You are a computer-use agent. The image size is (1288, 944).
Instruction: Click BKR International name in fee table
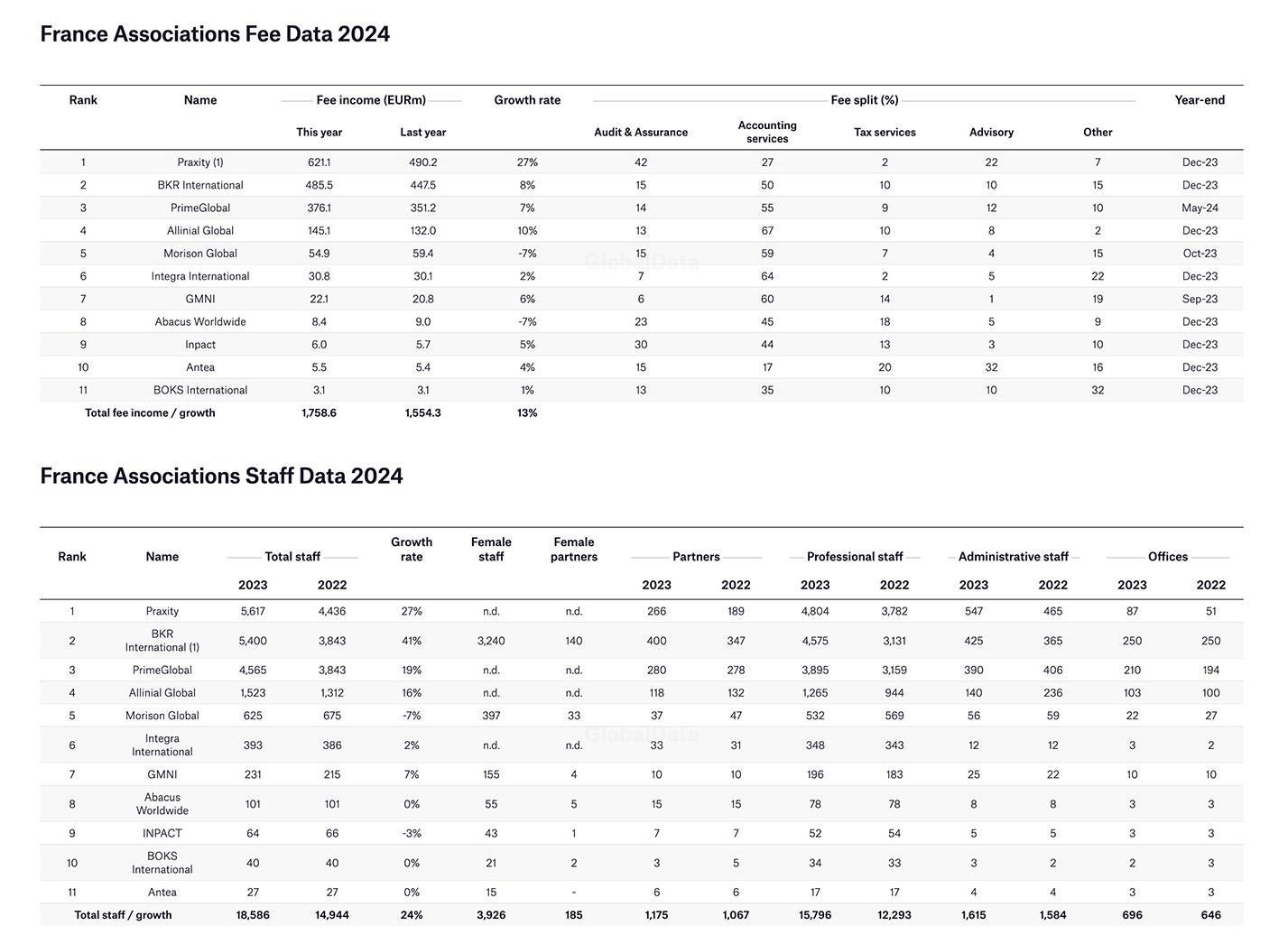click(x=200, y=185)
